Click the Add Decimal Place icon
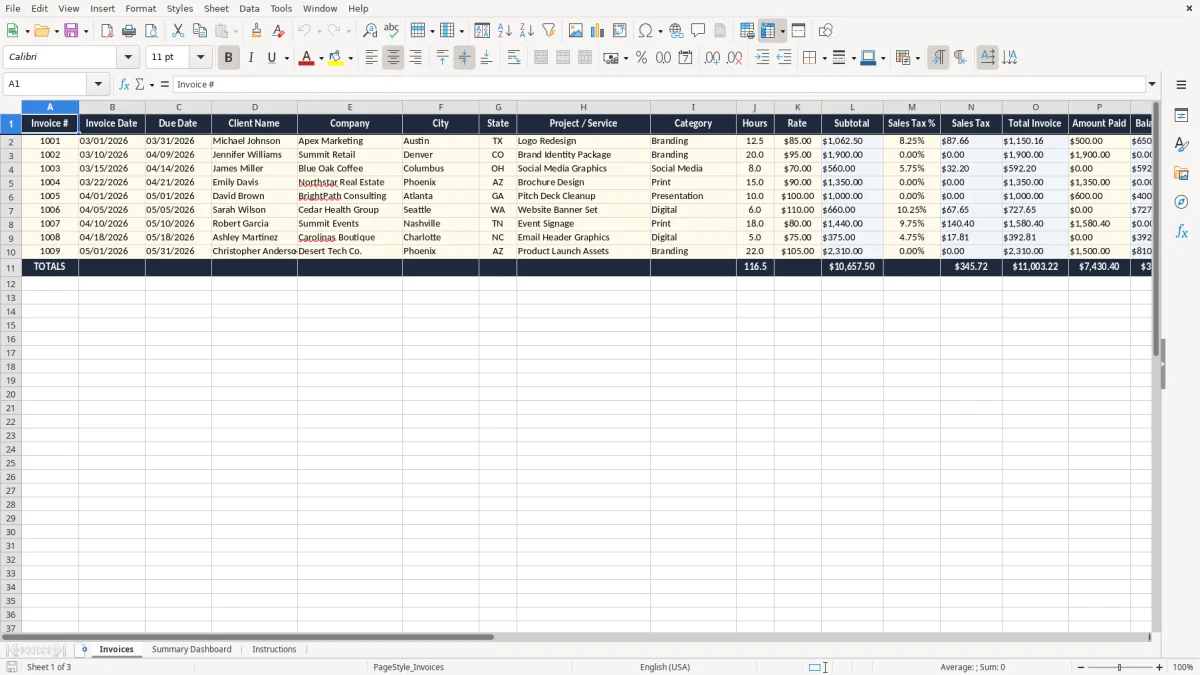This screenshot has width=1200, height=675. pos(712,58)
